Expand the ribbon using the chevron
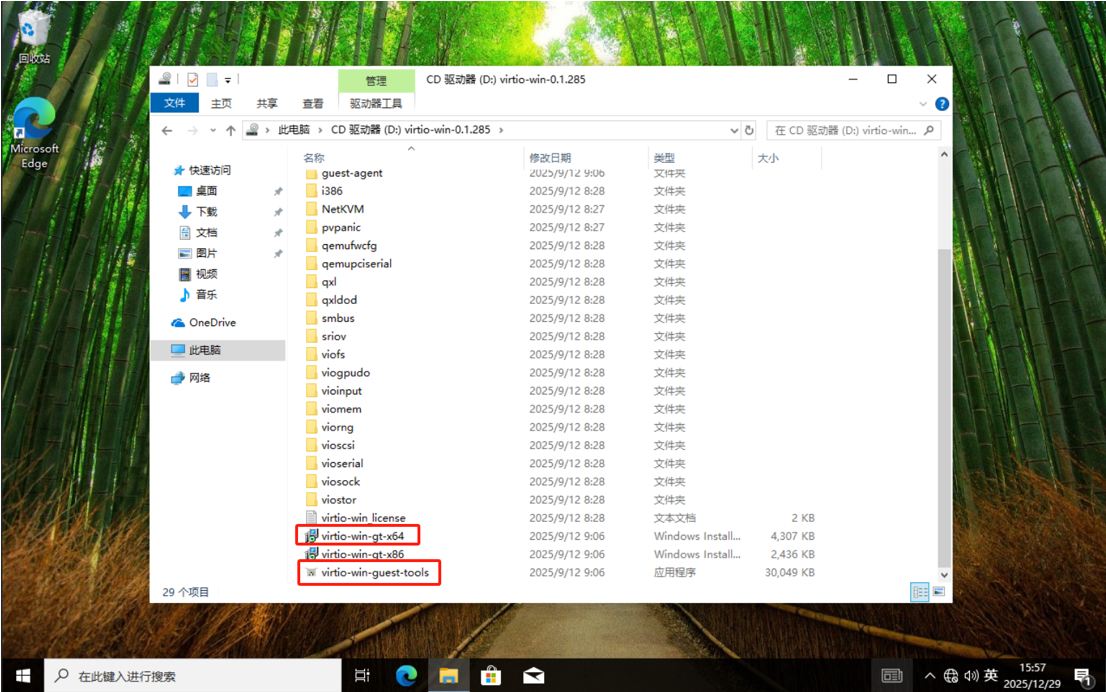This screenshot has height=692, width=1106. pyautogui.click(x=923, y=104)
